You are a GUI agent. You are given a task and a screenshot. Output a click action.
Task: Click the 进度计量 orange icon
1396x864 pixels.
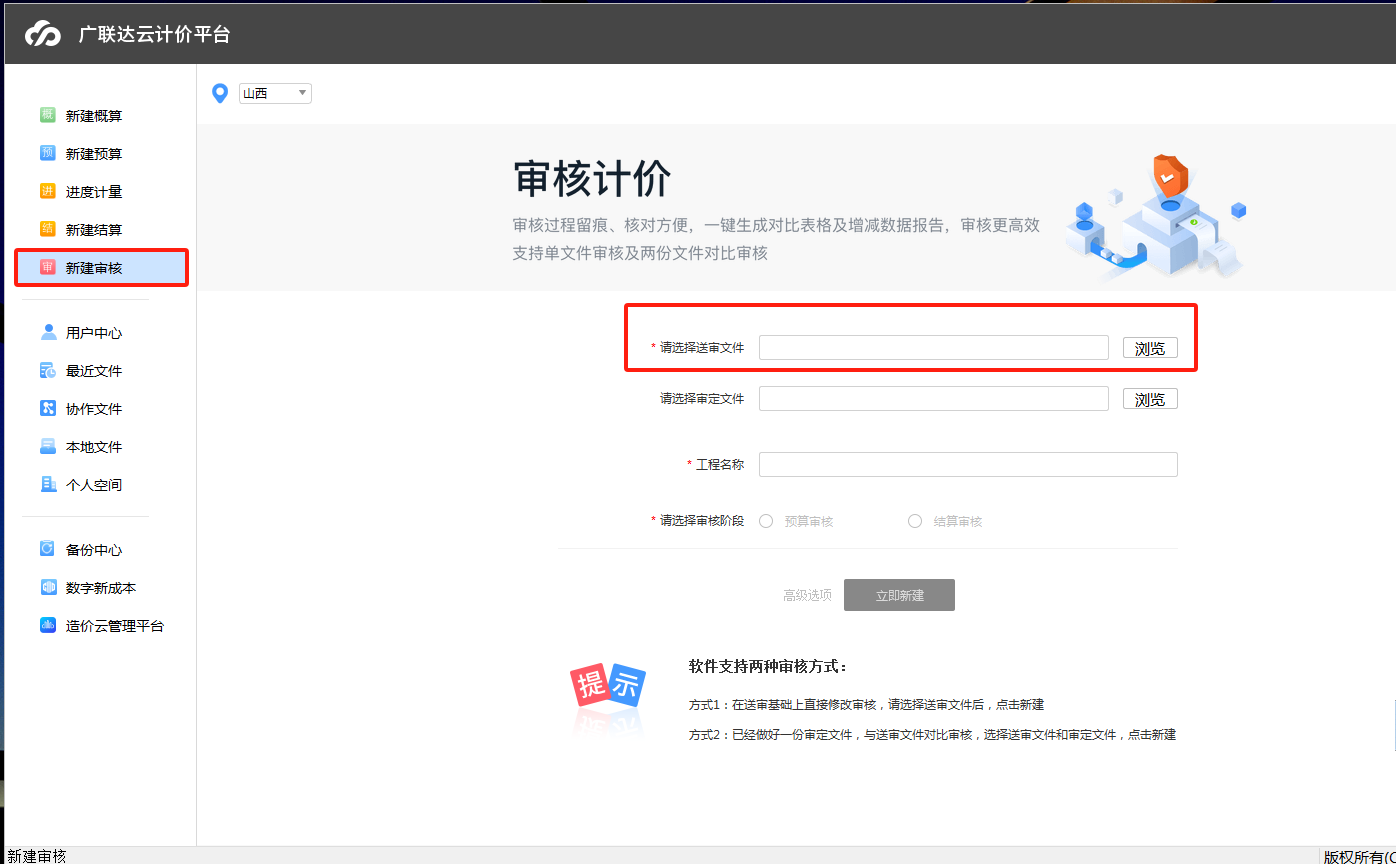[47, 191]
